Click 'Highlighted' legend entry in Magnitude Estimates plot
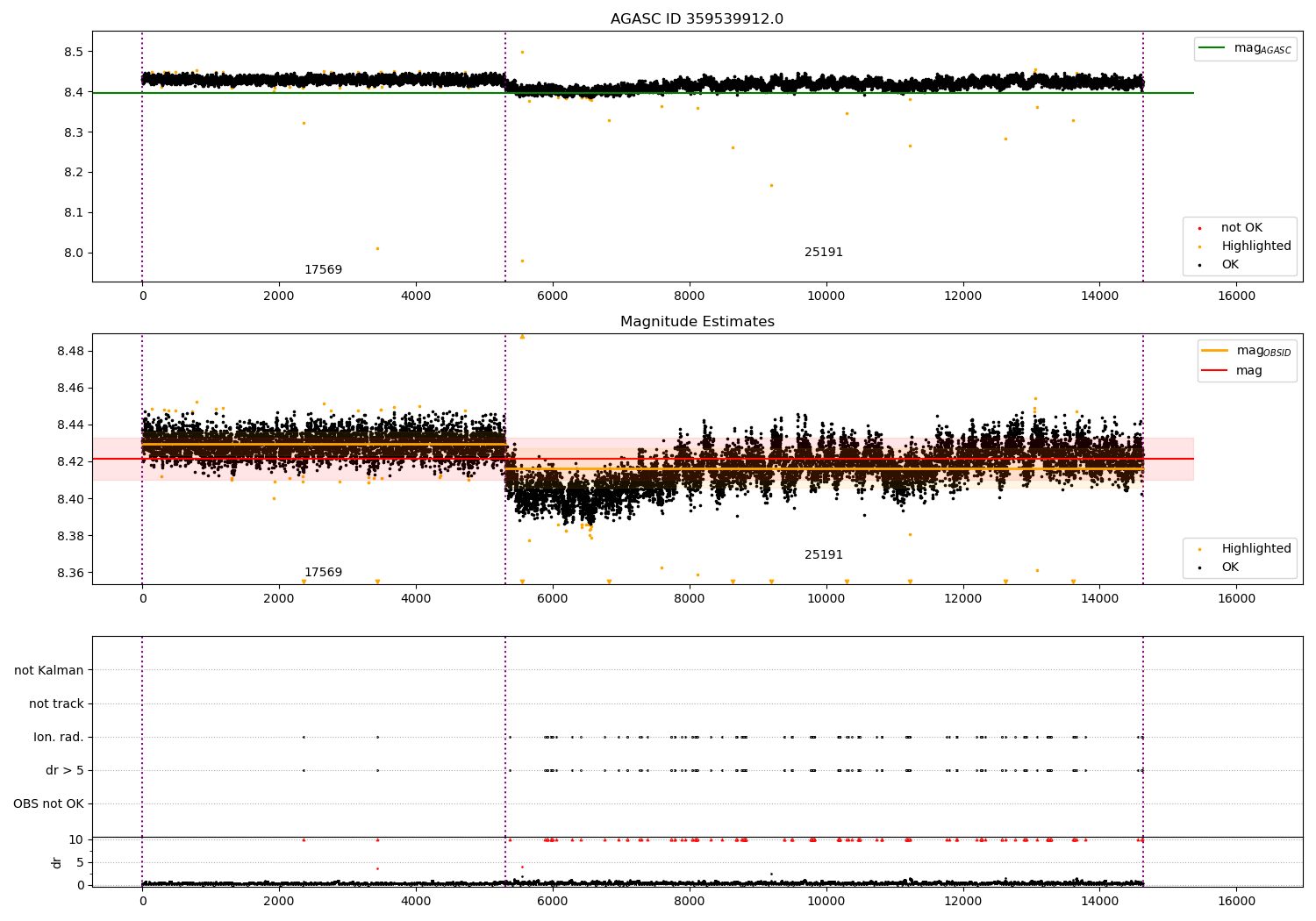Screen dimensions: 1316x921 (x=1246, y=549)
